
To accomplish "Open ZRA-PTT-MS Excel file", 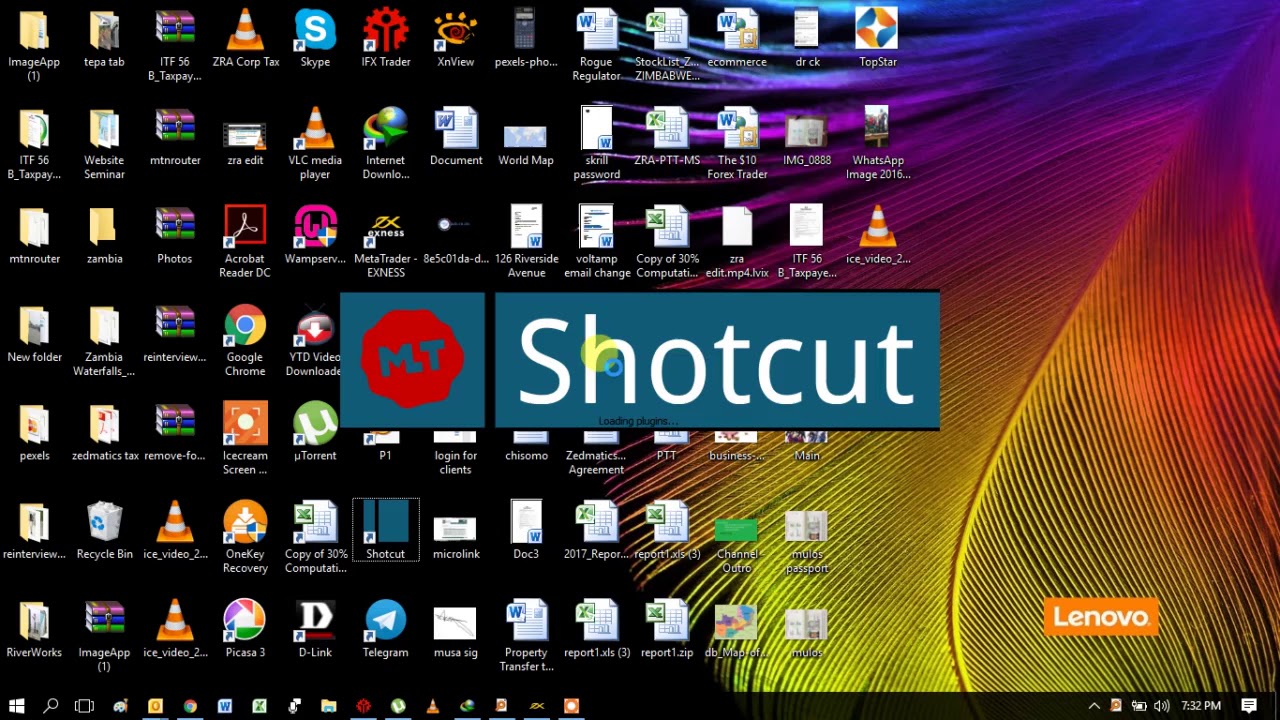I will click(x=667, y=137).
